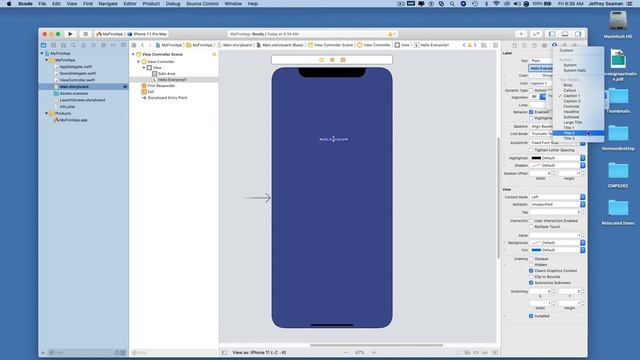Choose Title 3 from font style menu
This screenshot has height=360, width=640.
point(578,138)
